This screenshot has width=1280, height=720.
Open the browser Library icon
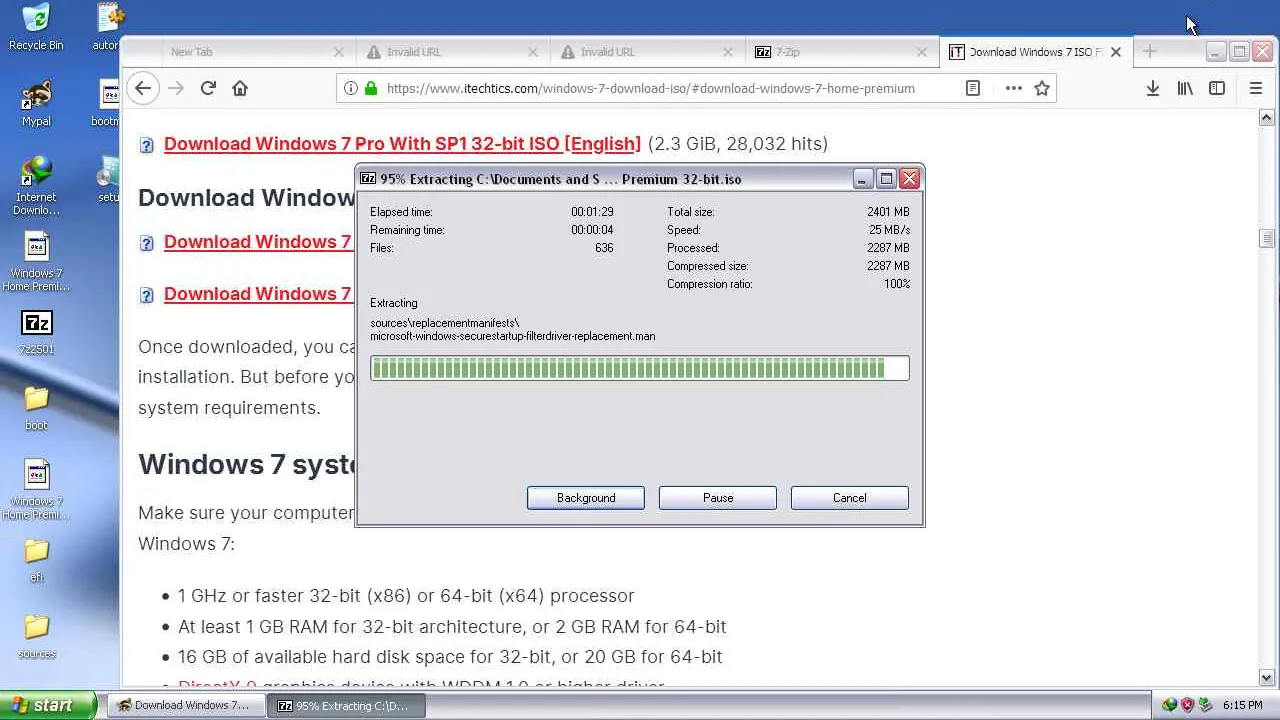click(1185, 88)
